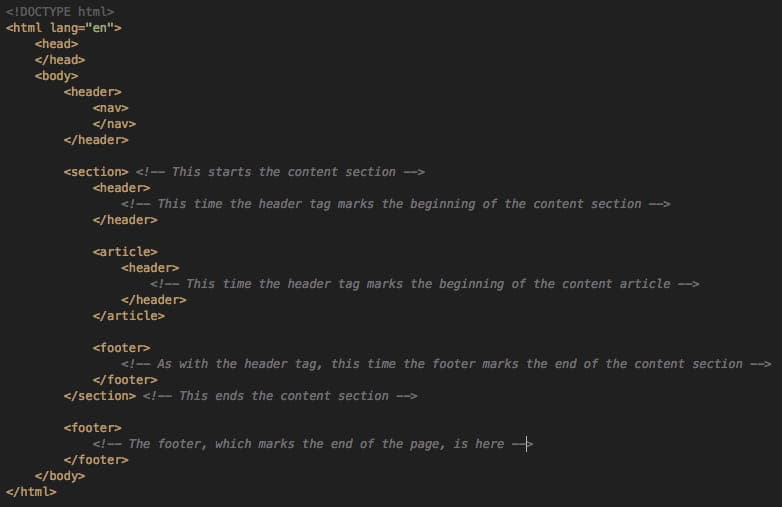
Task: Click the closing html tag
Action: 31,492
